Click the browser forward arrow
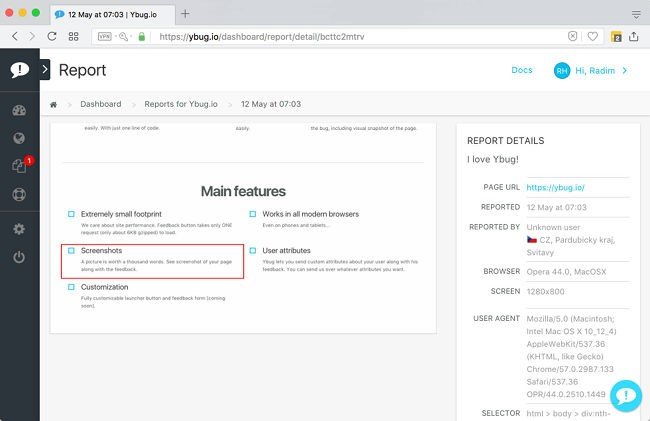Image resolution: width=650 pixels, height=421 pixels. [32, 36]
